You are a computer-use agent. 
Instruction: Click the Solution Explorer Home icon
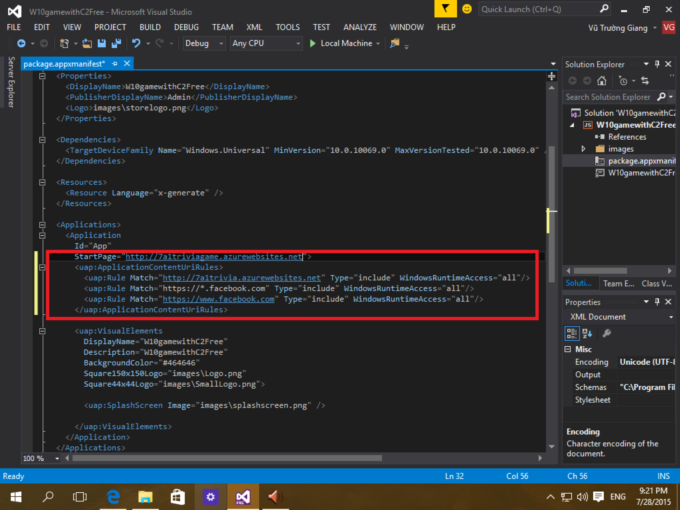click(602, 81)
